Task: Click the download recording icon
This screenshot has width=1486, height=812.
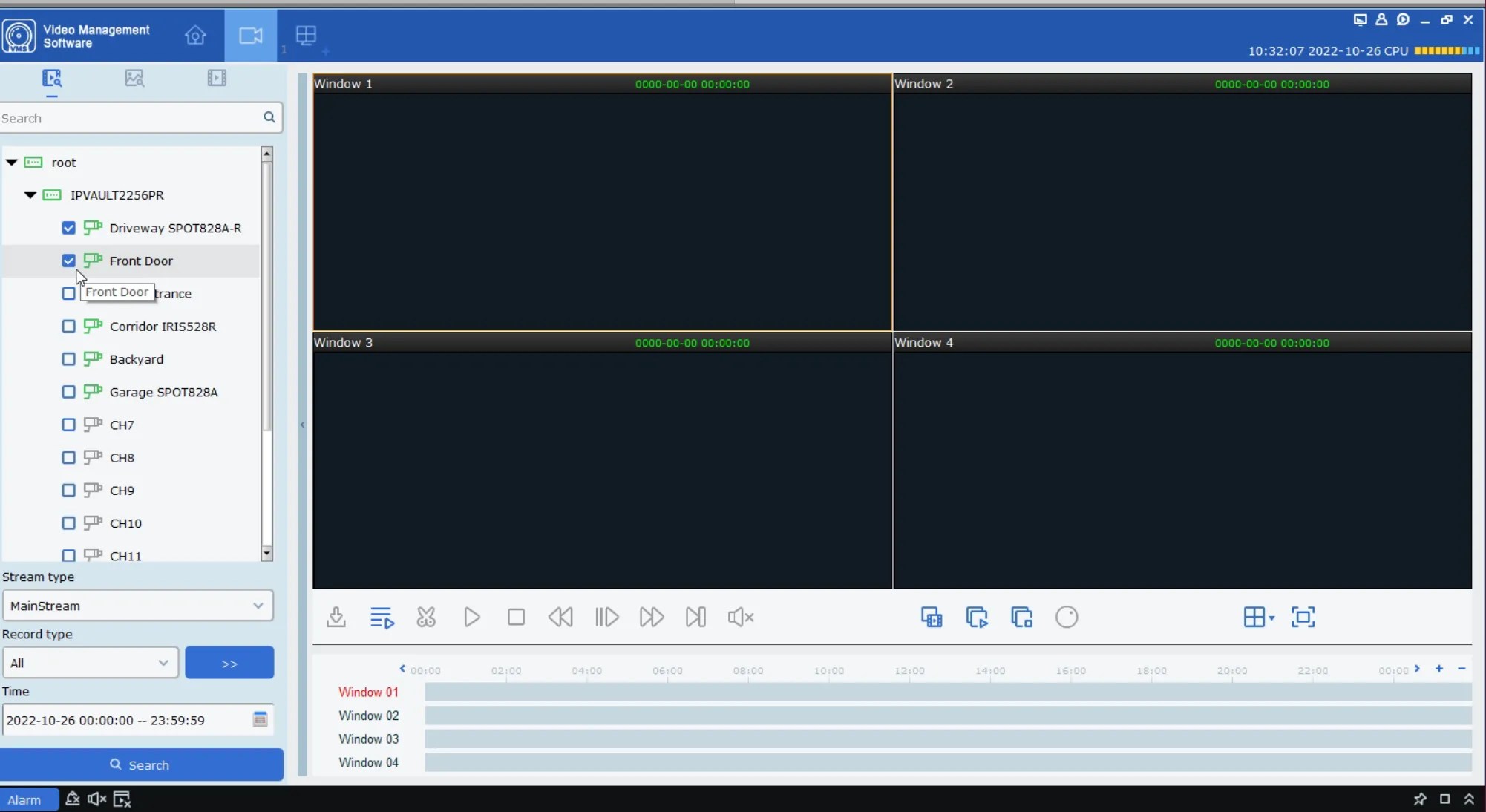Action: pos(336,617)
